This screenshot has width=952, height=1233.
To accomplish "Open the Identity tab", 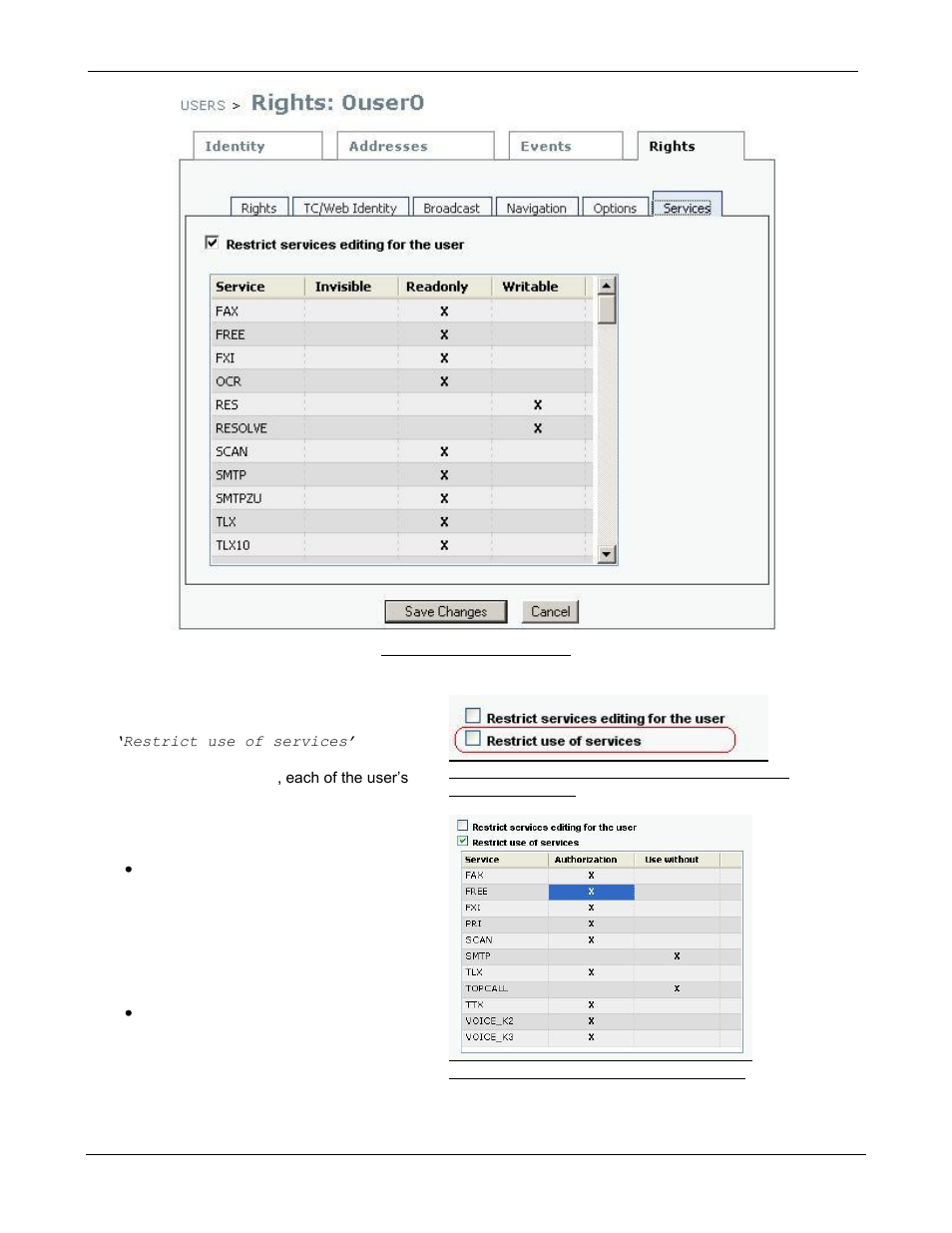I will (257, 146).
